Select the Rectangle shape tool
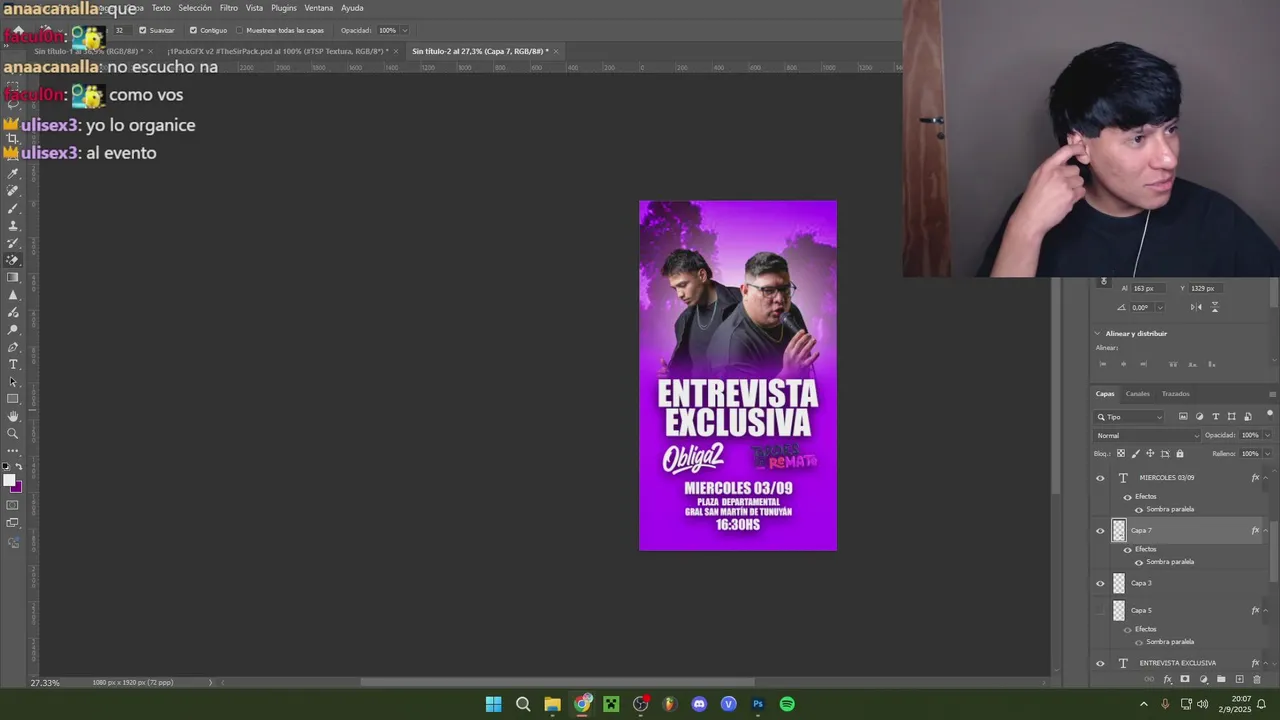 13,398
